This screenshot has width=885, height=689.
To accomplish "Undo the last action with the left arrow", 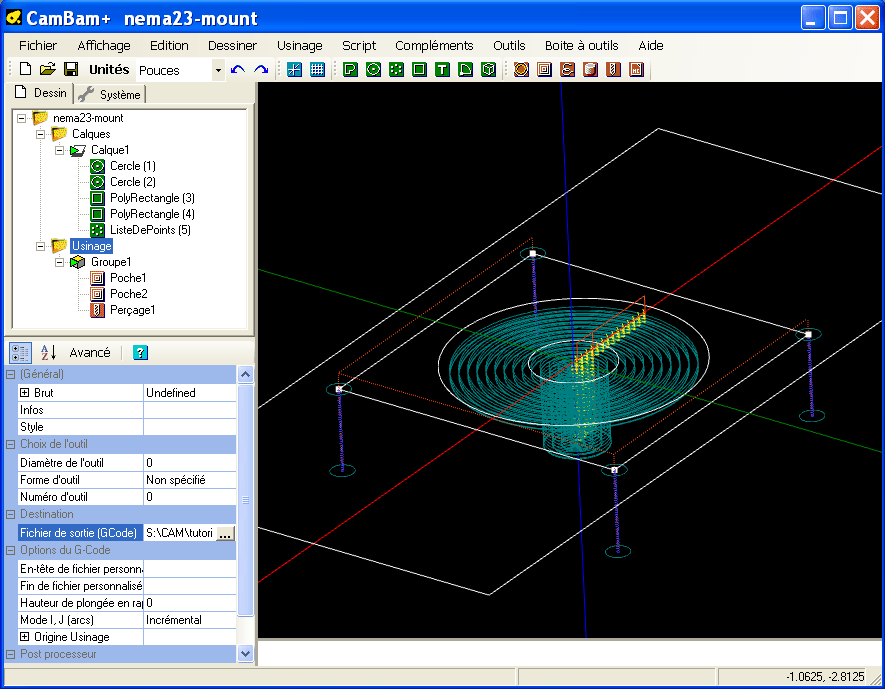I will click(238, 69).
